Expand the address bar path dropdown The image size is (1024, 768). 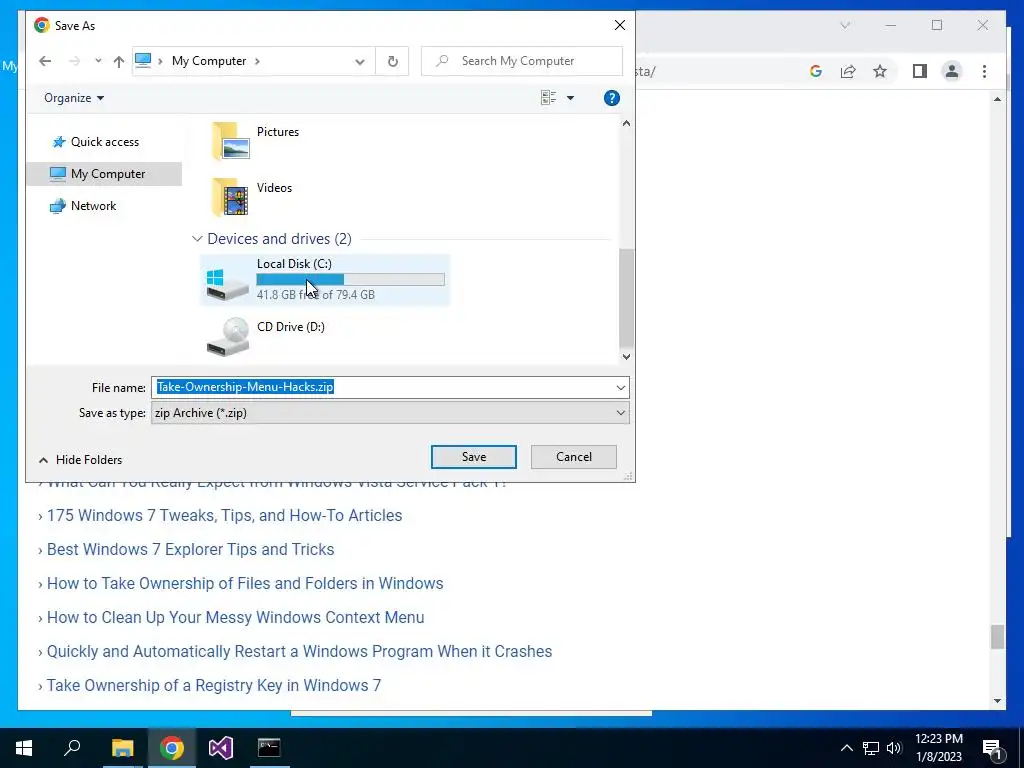click(x=360, y=61)
